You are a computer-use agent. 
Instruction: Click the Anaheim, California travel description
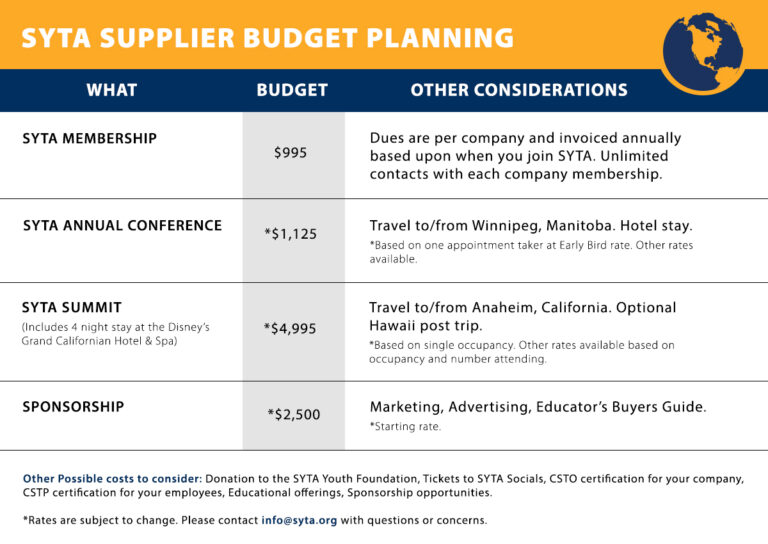tap(522, 316)
